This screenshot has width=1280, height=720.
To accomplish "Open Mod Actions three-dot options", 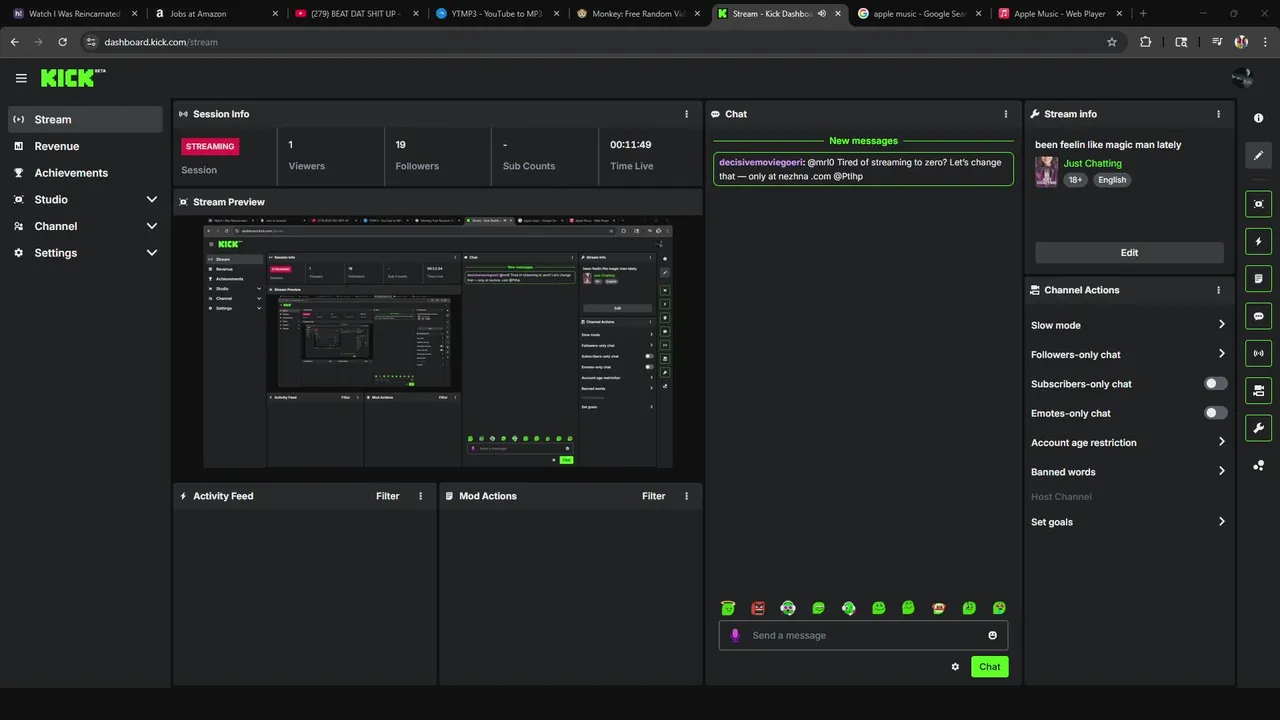I will (x=686, y=496).
